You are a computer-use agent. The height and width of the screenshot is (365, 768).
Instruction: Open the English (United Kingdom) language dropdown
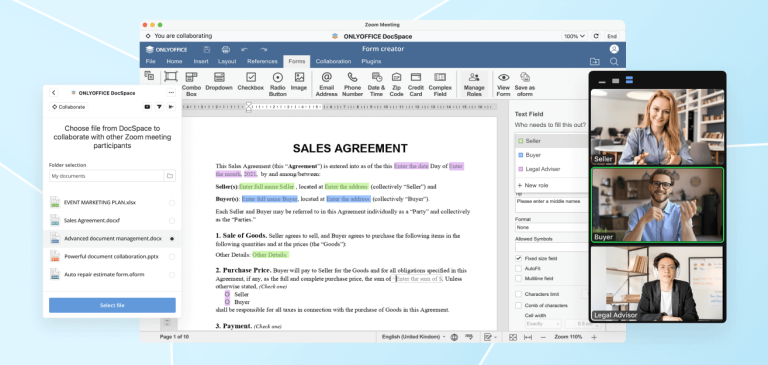(414, 337)
